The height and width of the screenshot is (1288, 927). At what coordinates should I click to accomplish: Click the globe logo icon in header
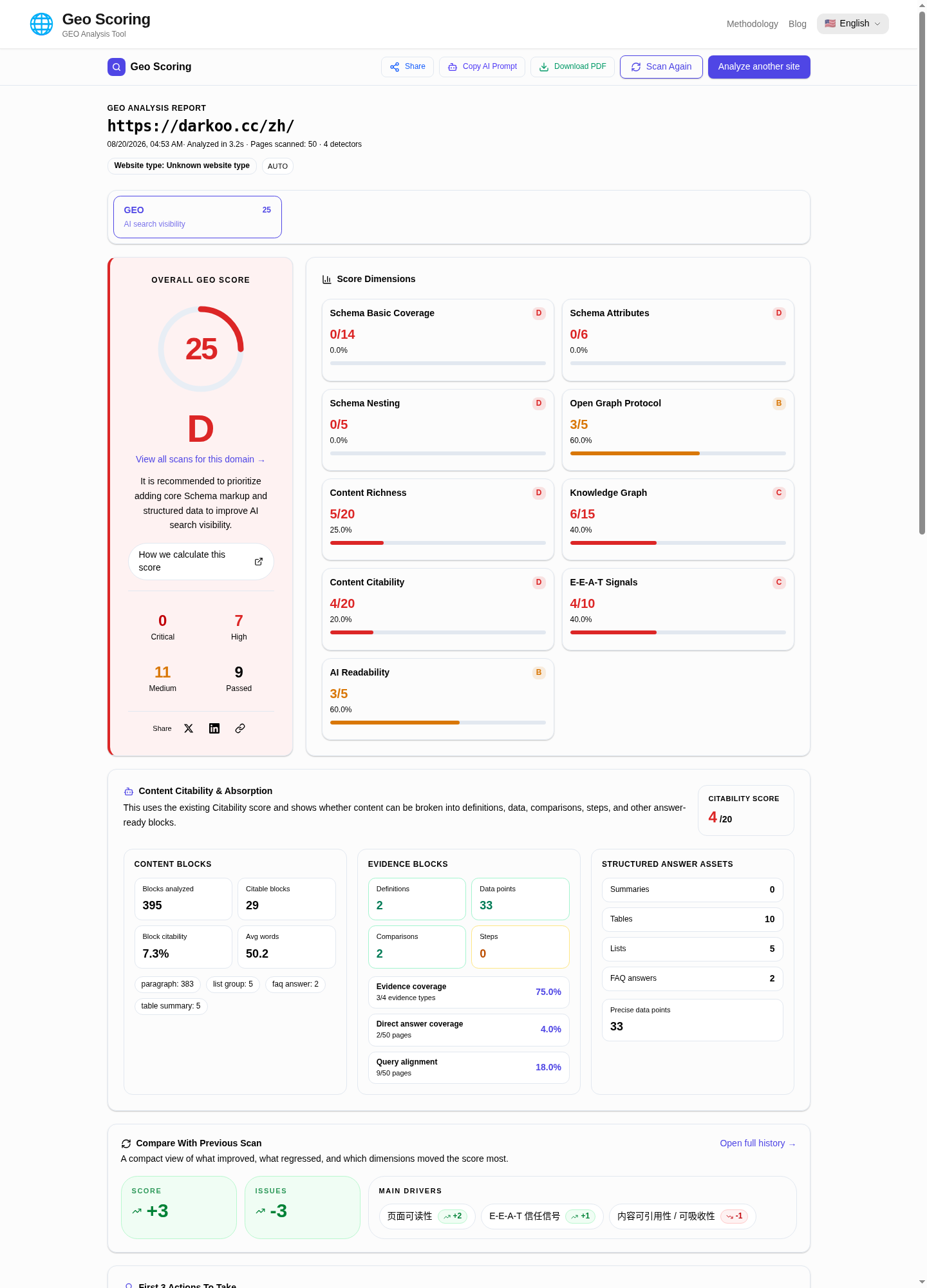coord(42,24)
